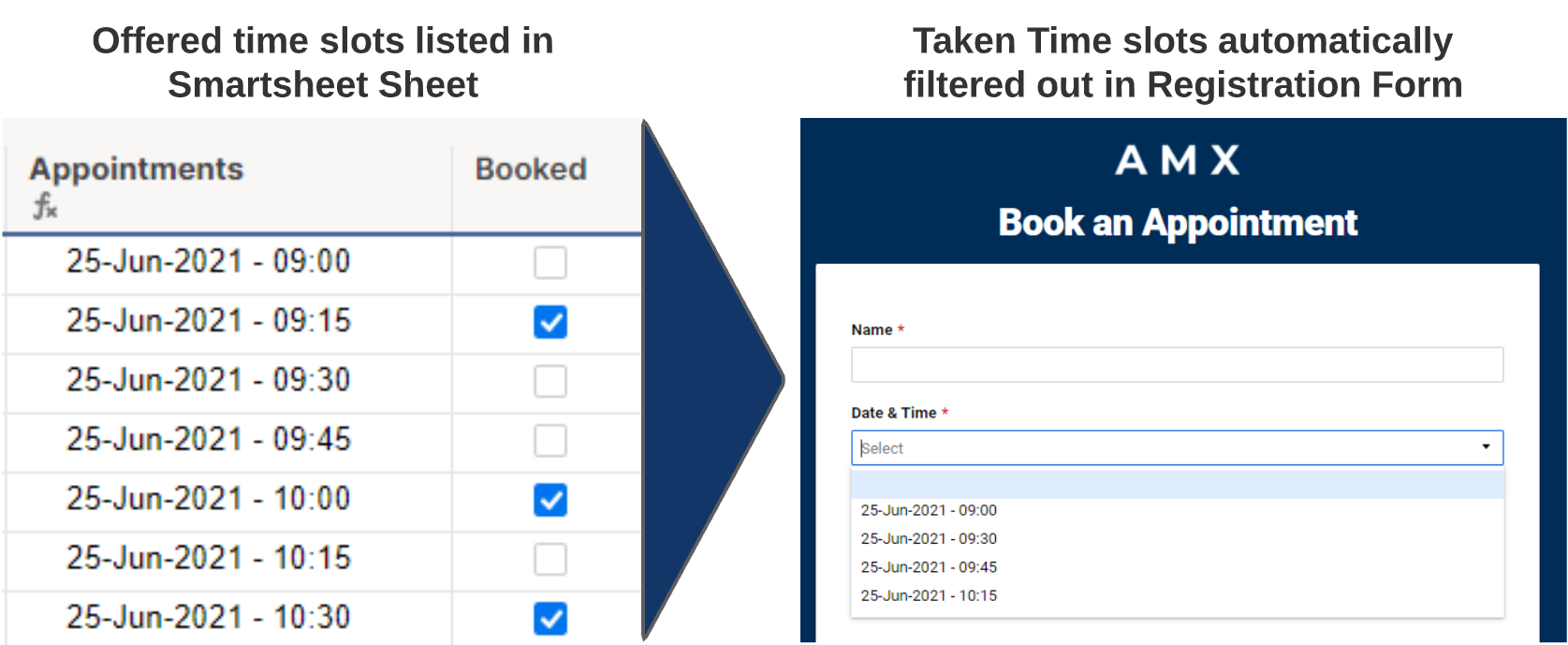This screenshot has height=645, width=1568.
Task: Click the Date & Time dropdown arrow
Action: coord(1485,447)
